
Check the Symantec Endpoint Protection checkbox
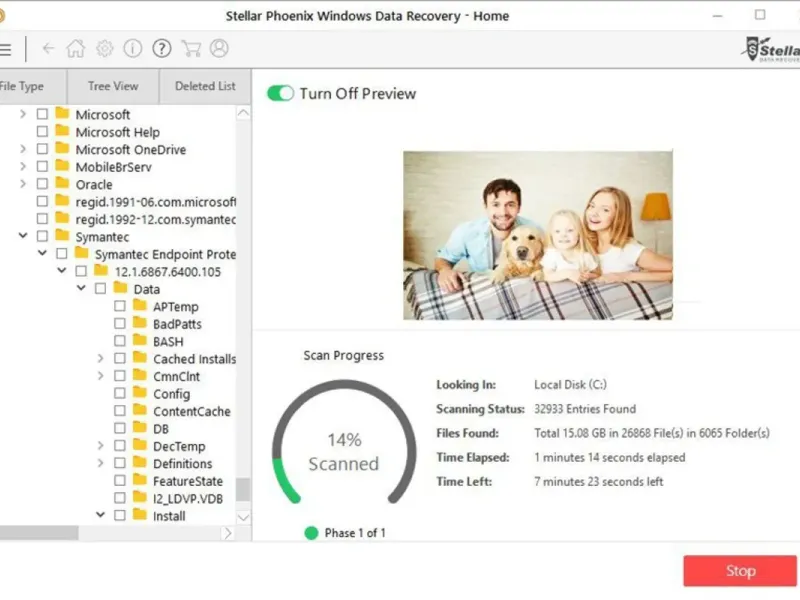(x=62, y=254)
